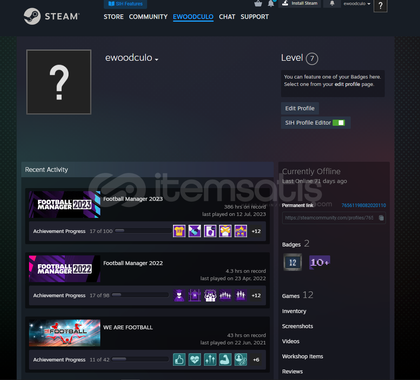The height and width of the screenshot is (380, 420).
Task: Open the shopping cart icon
Action: pos(258,3)
